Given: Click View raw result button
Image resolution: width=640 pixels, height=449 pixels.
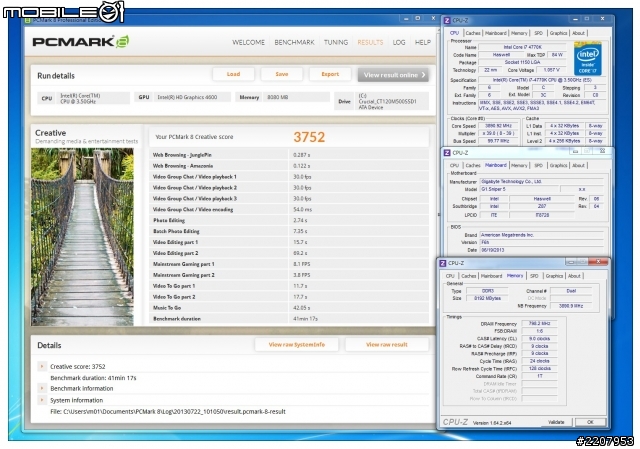Looking at the screenshot, I should [x=387, y=345].
